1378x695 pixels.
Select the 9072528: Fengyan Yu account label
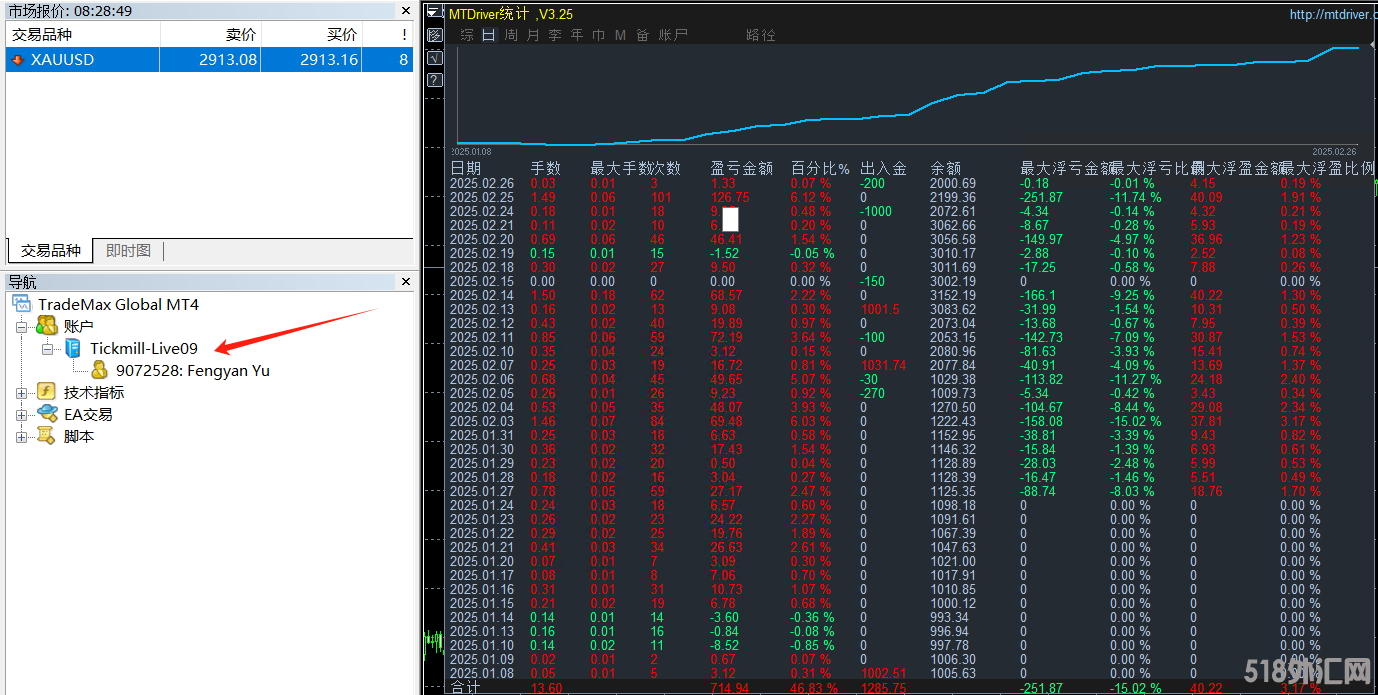tap(193, 370)
